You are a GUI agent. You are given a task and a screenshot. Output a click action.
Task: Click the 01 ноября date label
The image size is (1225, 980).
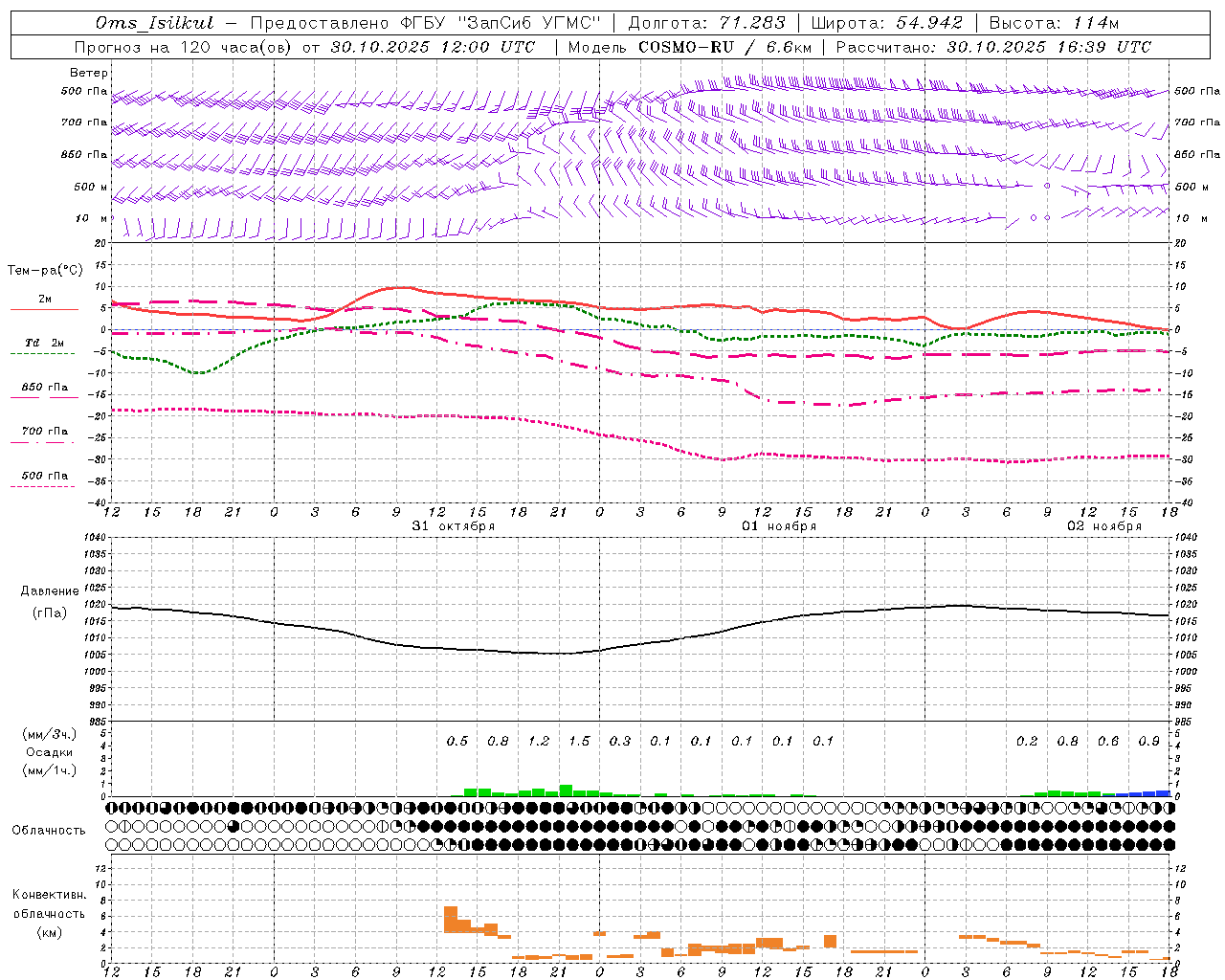tap(779, 526)
